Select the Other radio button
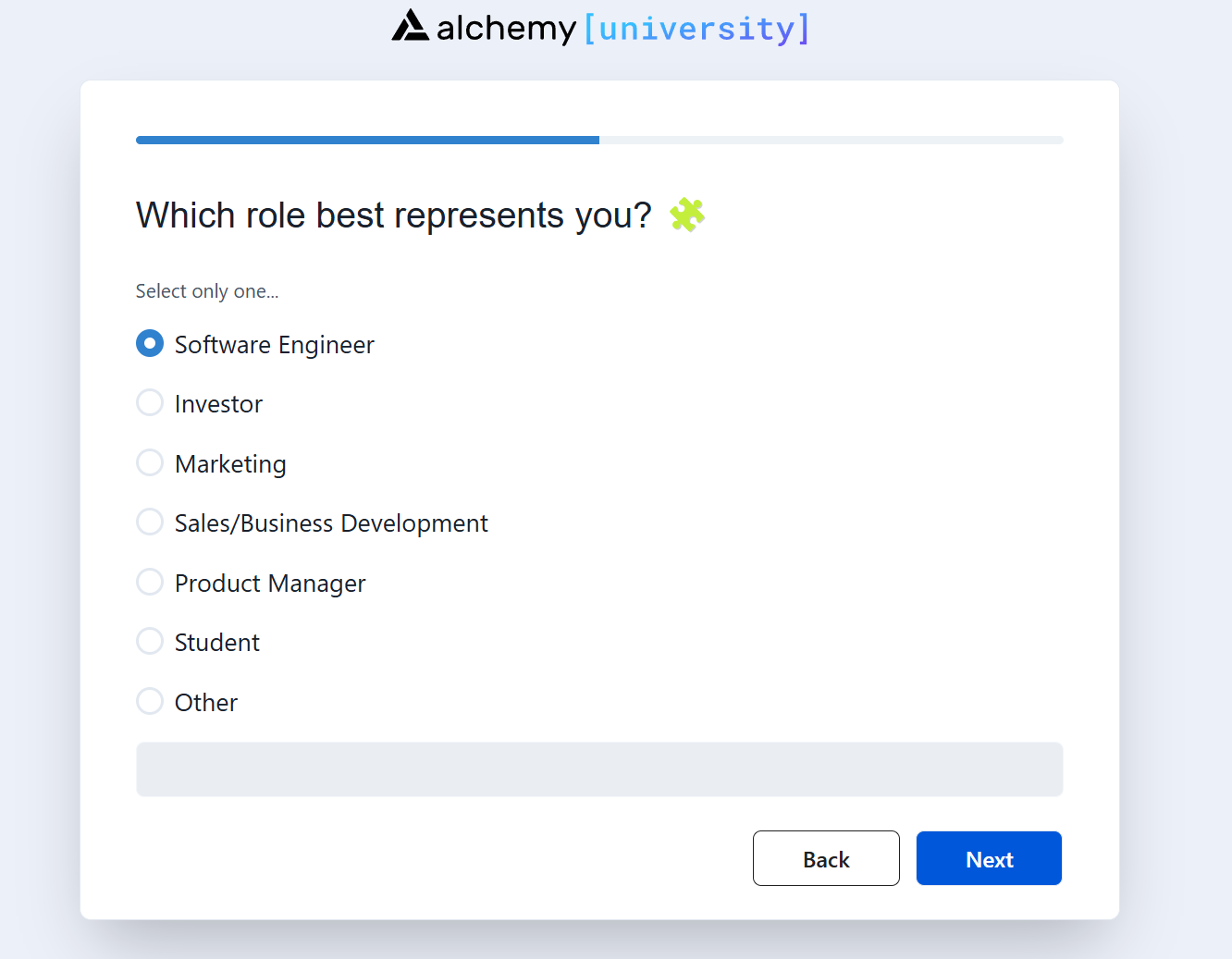 pos(150,702)
